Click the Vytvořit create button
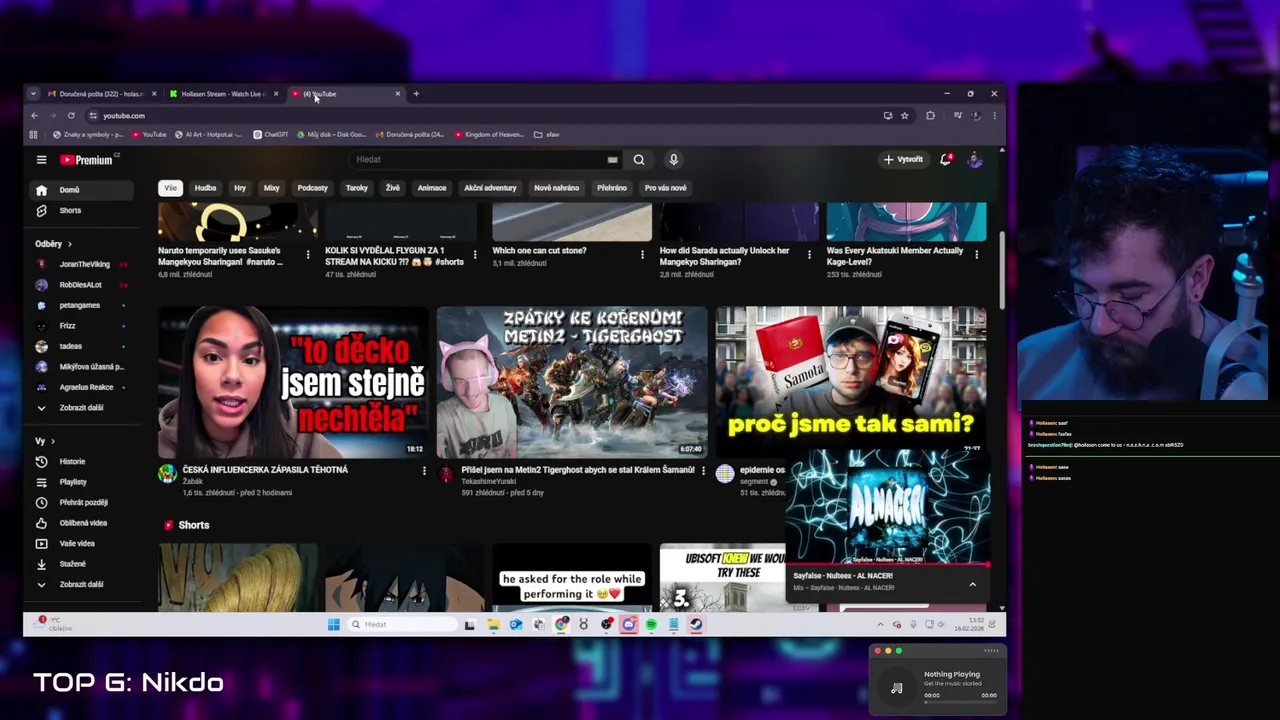This screenshot has width=1280, height=720. click(903, 160)
